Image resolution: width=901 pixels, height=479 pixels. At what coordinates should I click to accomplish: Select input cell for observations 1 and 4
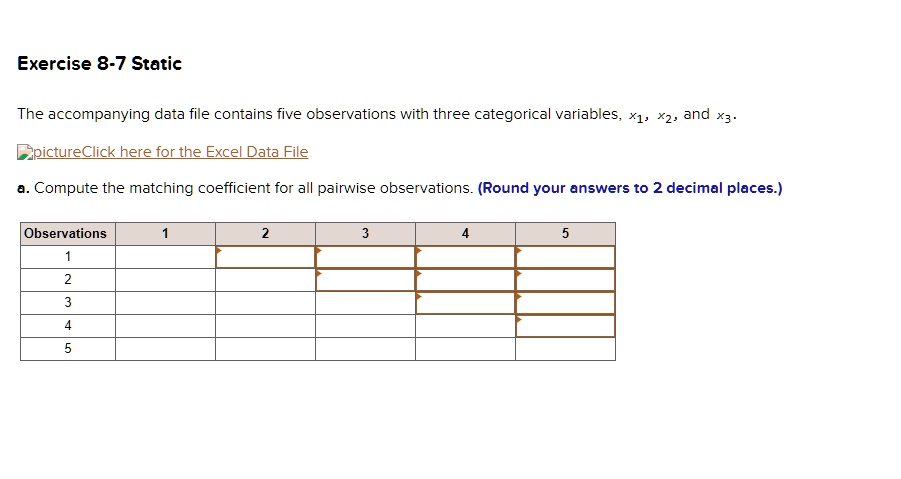click(465, 257)
